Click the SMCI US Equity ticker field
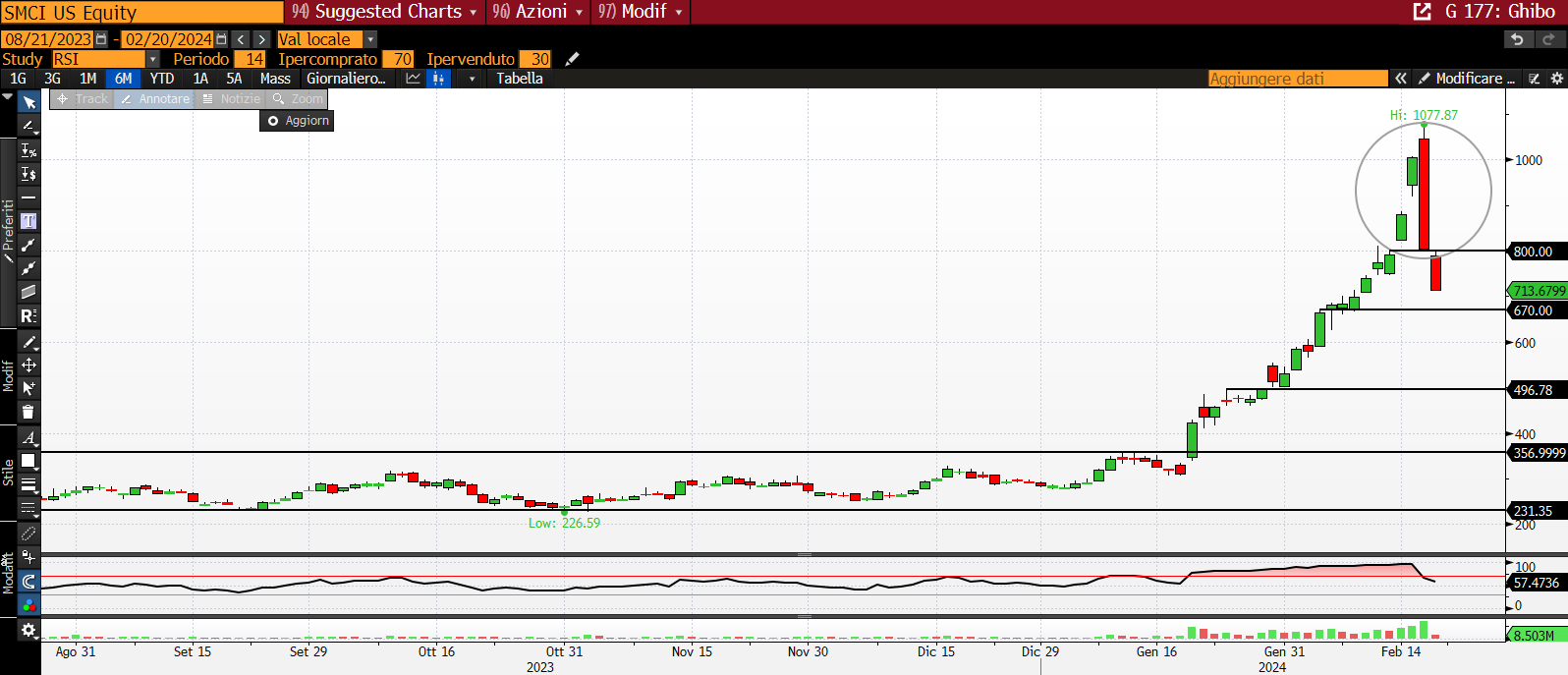Viewport: 1568px width, 675px height. click(x=141, y=12)
